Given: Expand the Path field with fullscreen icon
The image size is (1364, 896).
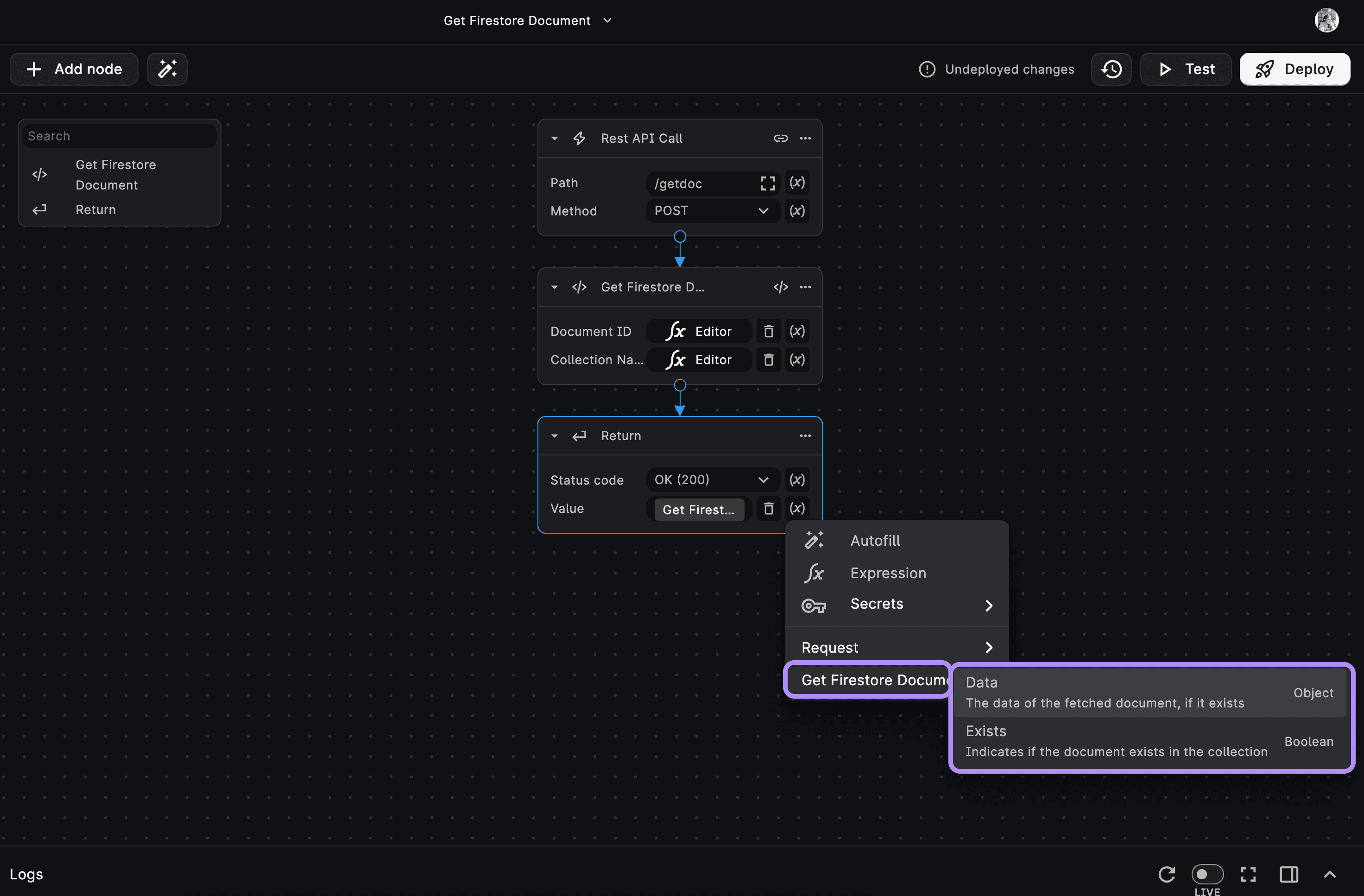Looking at the screenshot, I should coord(767,183).
